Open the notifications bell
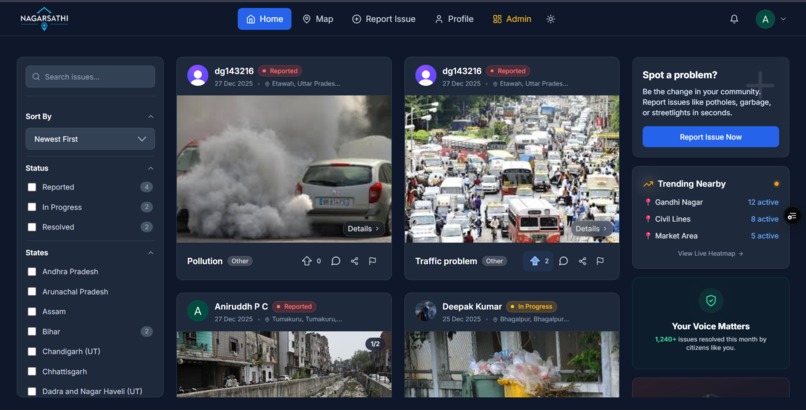This screenshot has width=806, height=410. tap(734, 19)
